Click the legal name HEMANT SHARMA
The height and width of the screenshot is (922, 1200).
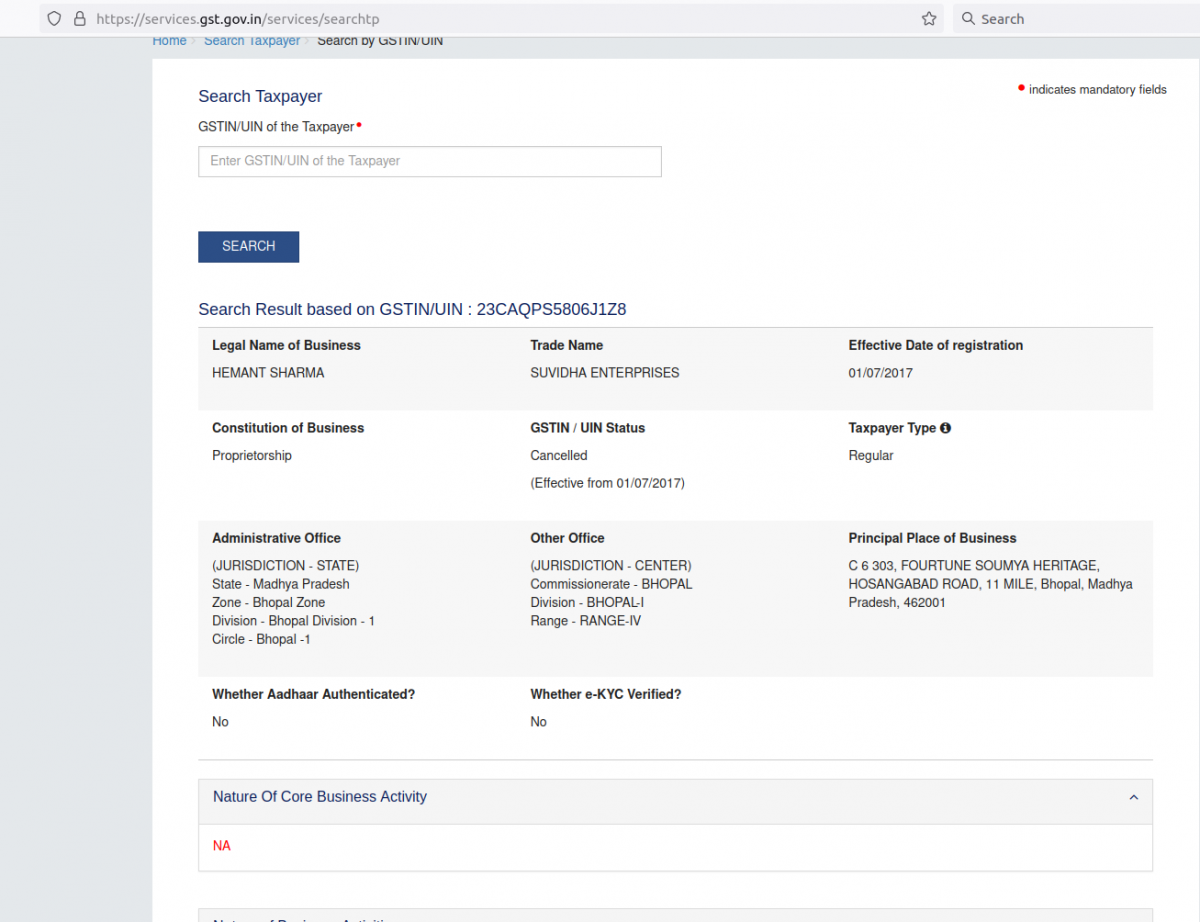[x=268, y=373]
